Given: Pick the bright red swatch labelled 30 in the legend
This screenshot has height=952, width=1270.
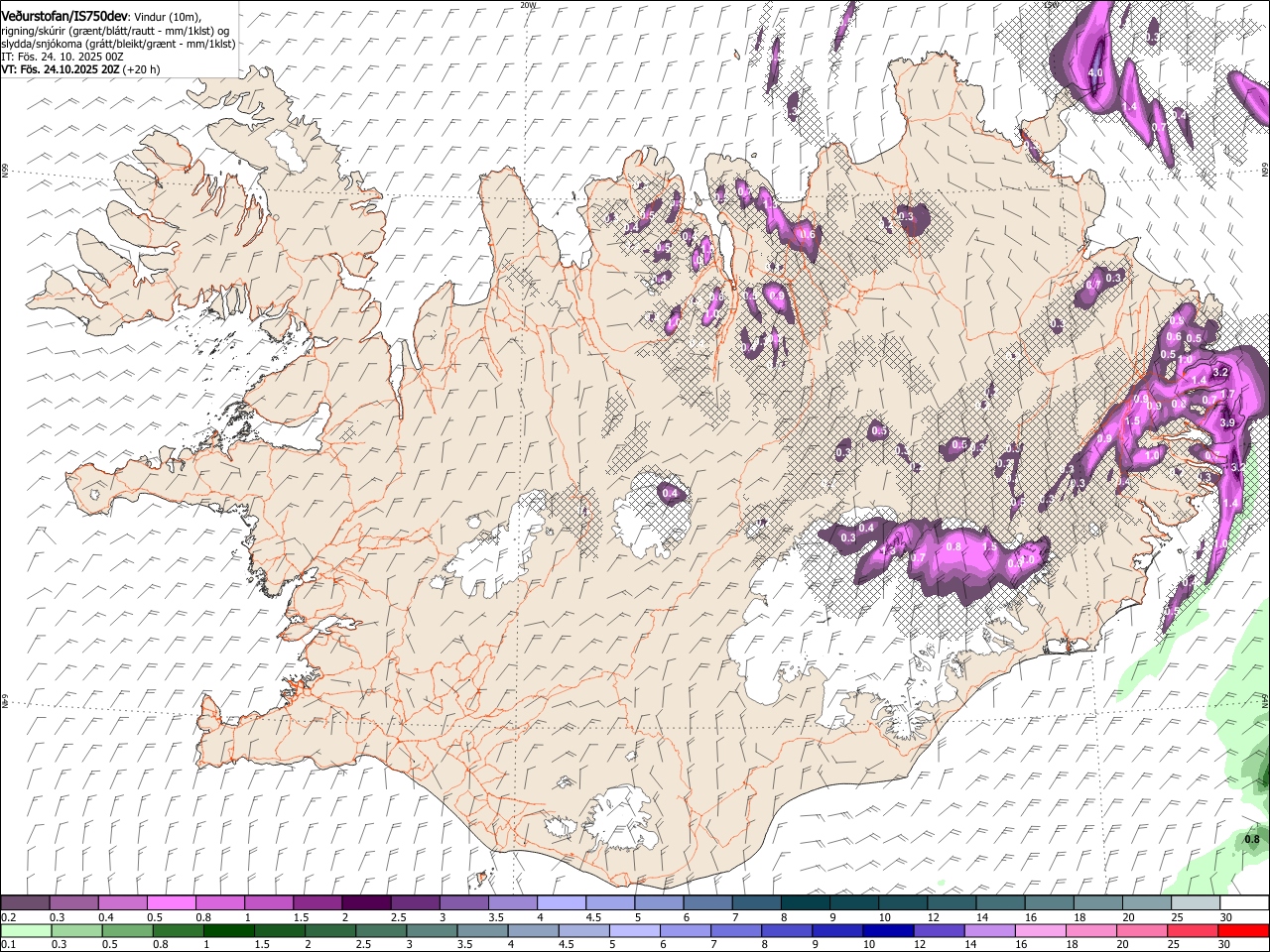Looking at the screenshot, I should (x=1244, y=930).
